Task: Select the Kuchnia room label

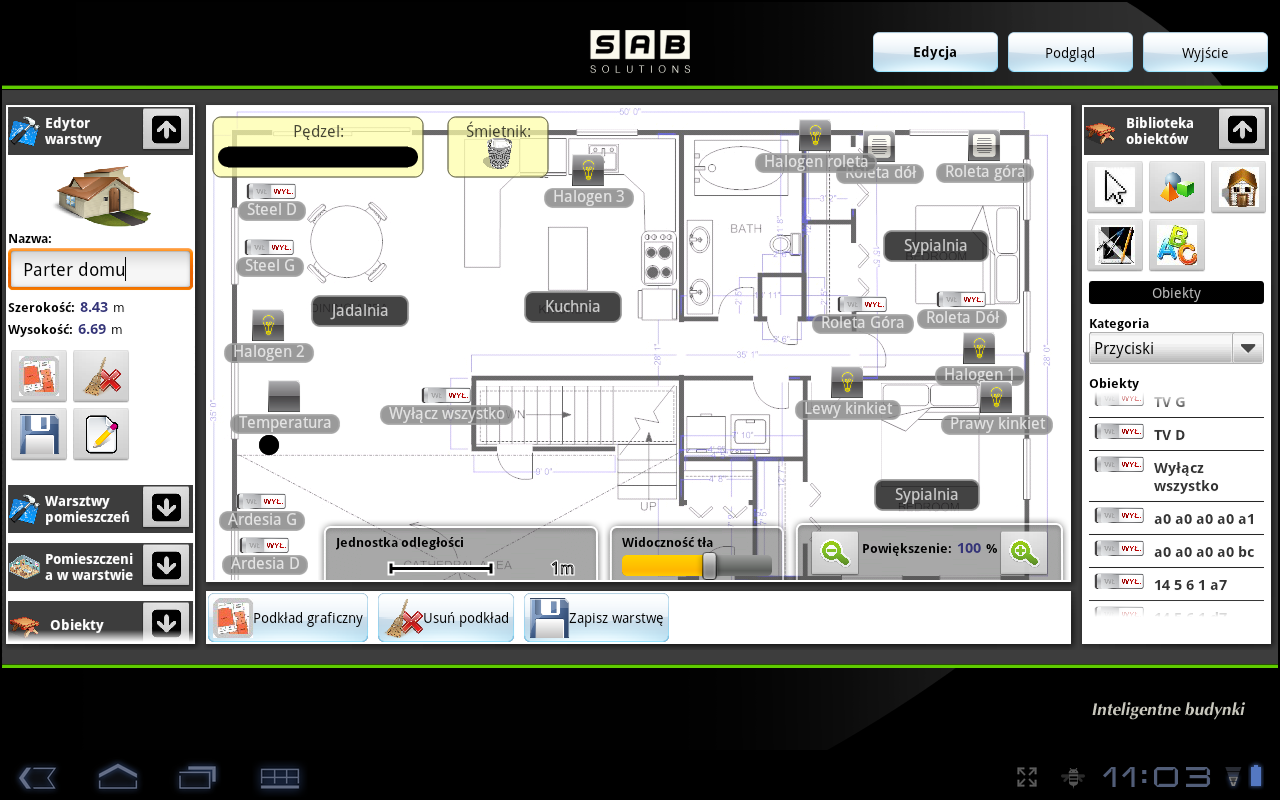Action: tap(573, 307)
